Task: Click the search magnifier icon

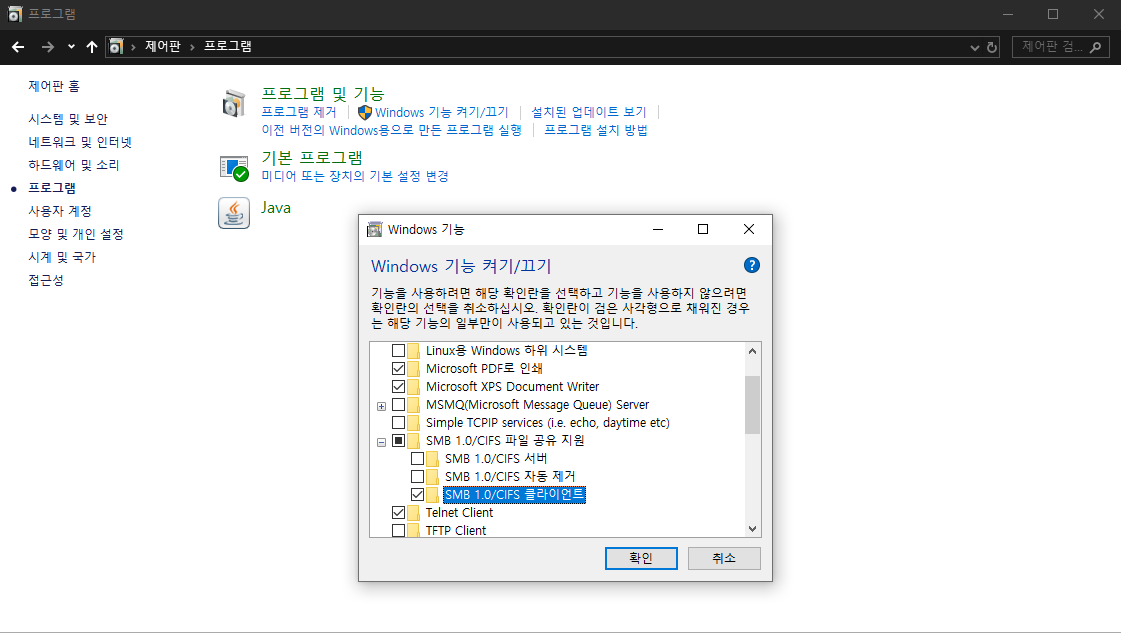Action: click(1095, 47)
